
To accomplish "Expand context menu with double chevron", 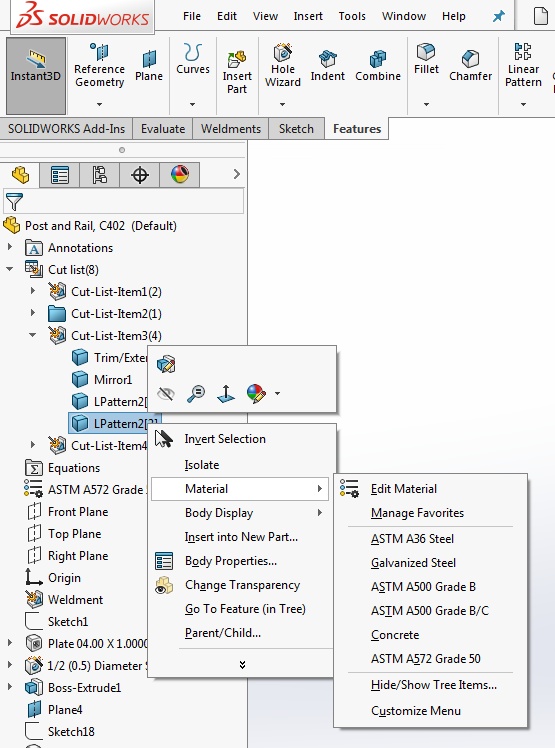I will 242,665.
